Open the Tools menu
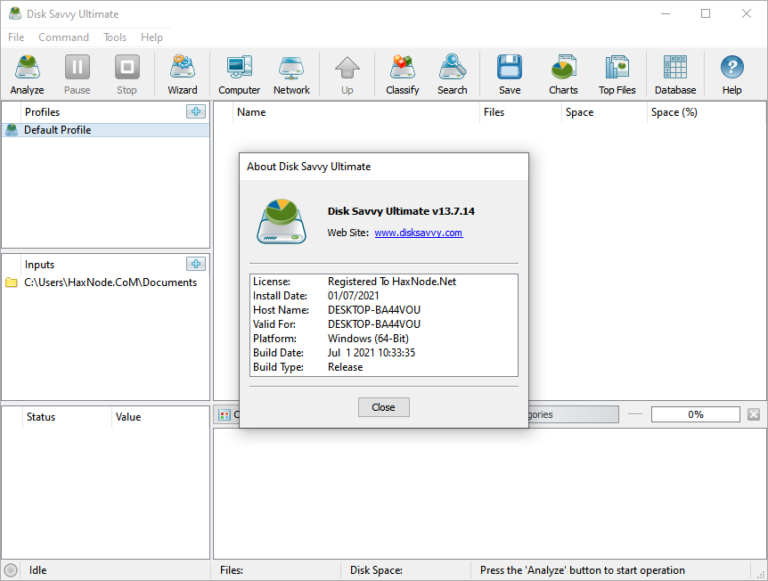 pos(115,37)
